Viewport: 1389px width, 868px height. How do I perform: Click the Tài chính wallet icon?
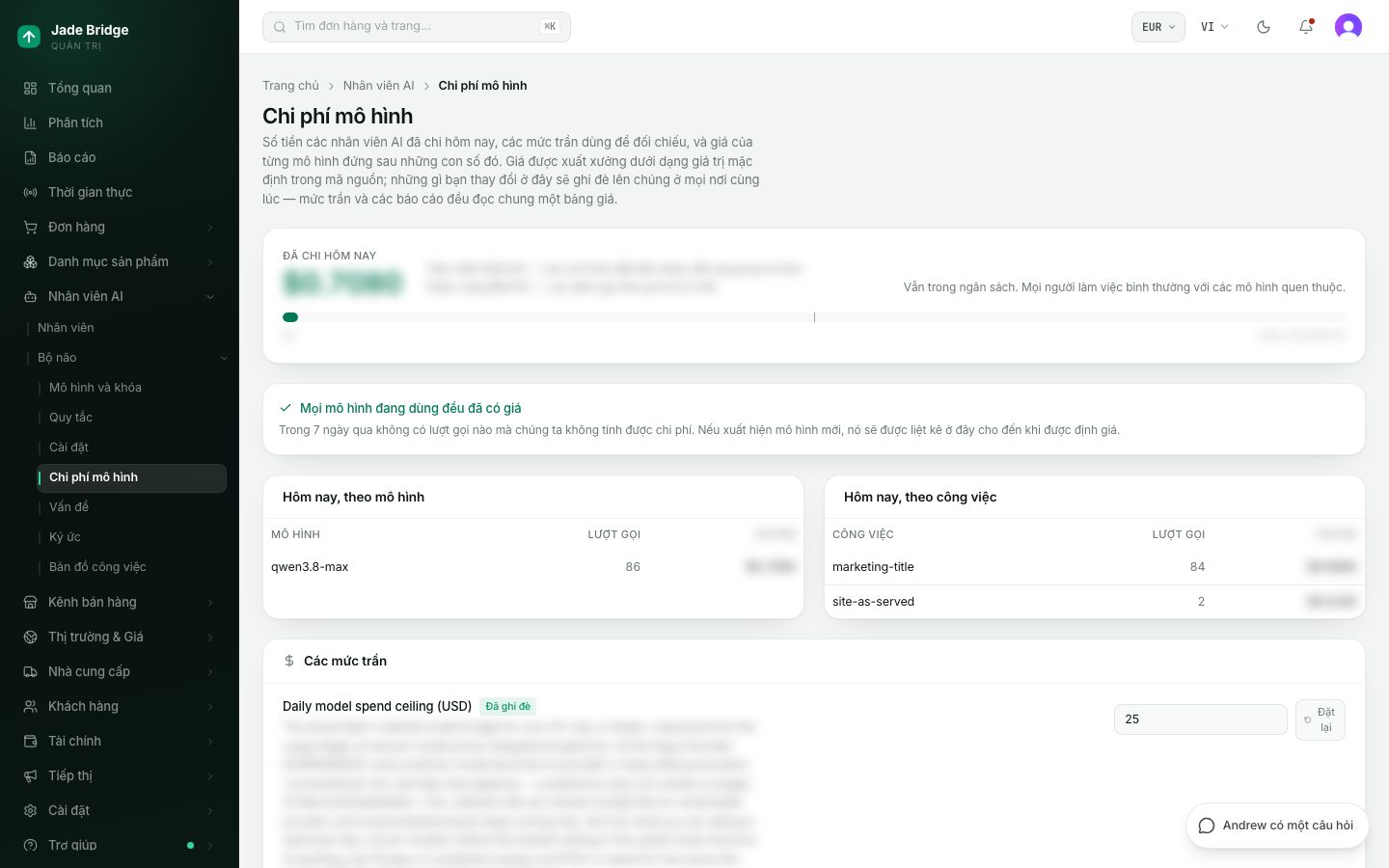click(30, 741)
